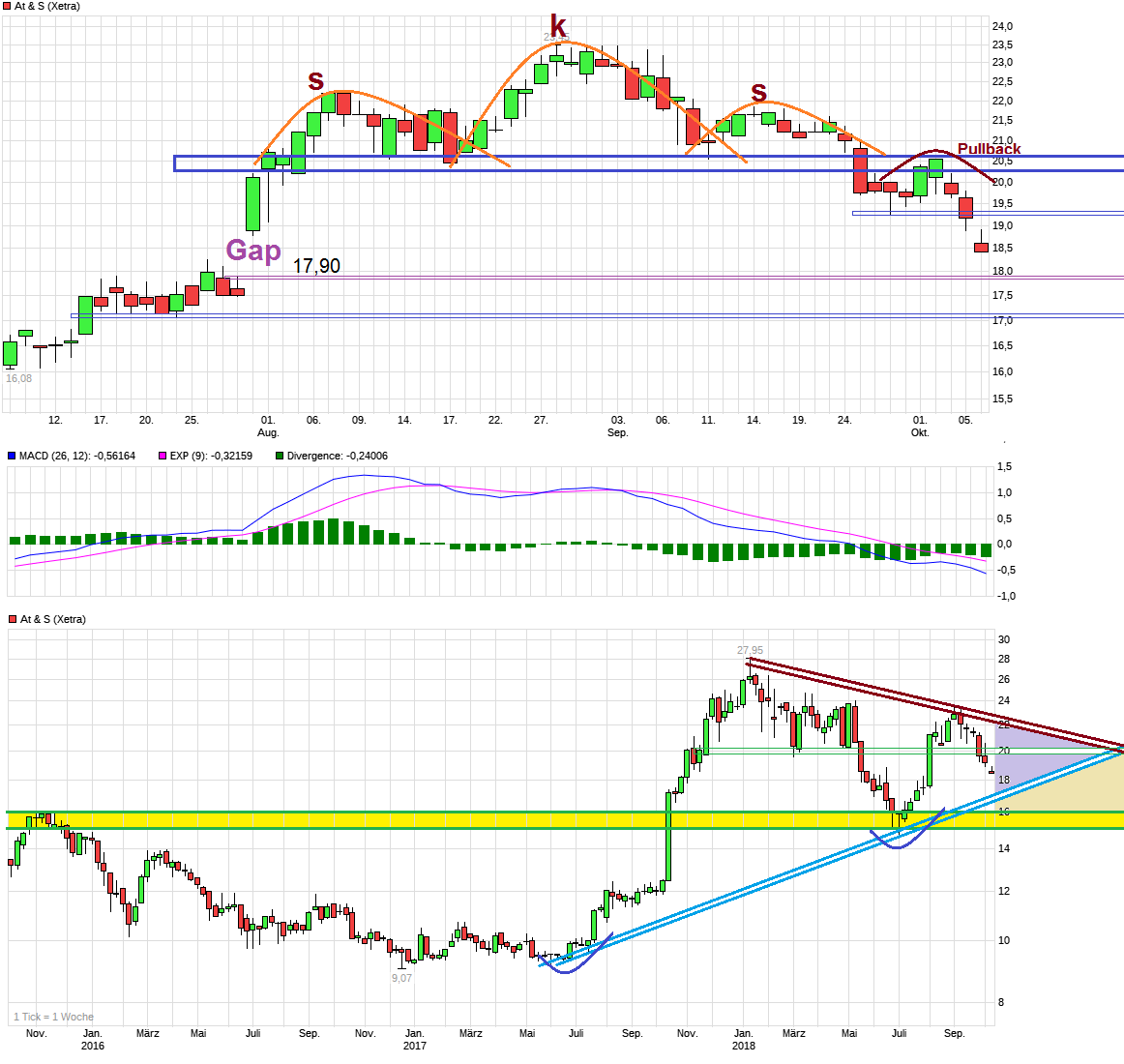Click the 'Jan. 2018' label on the weekly axis

click(x=743, y=1040)
